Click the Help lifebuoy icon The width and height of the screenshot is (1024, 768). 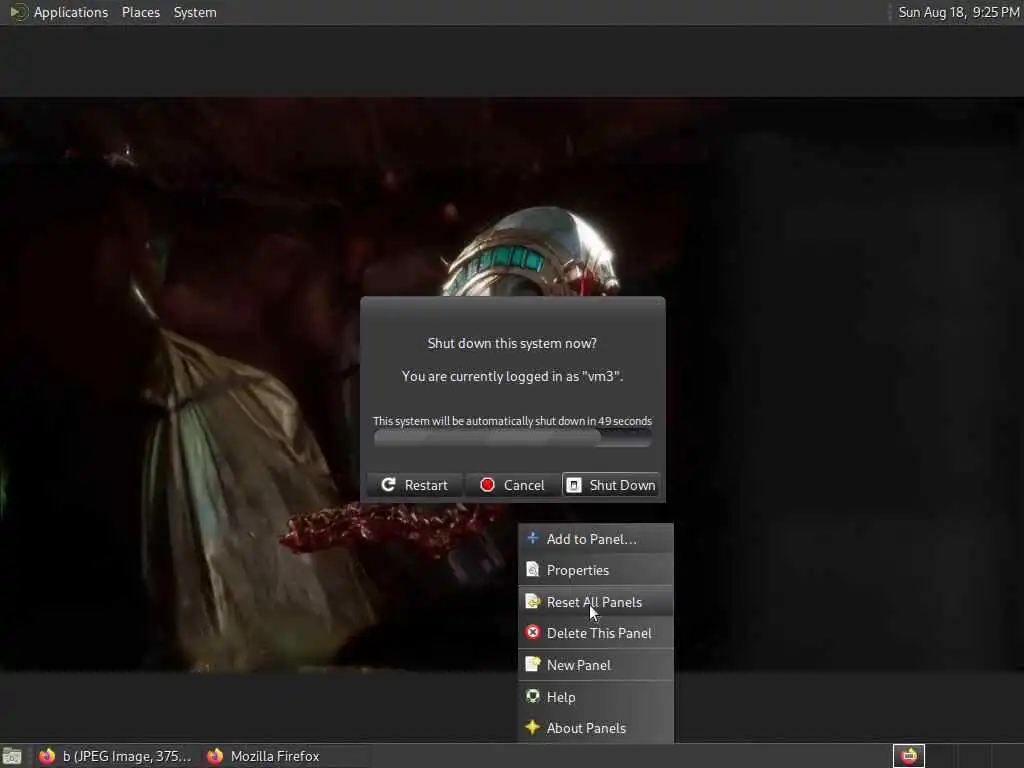(533, 696)
